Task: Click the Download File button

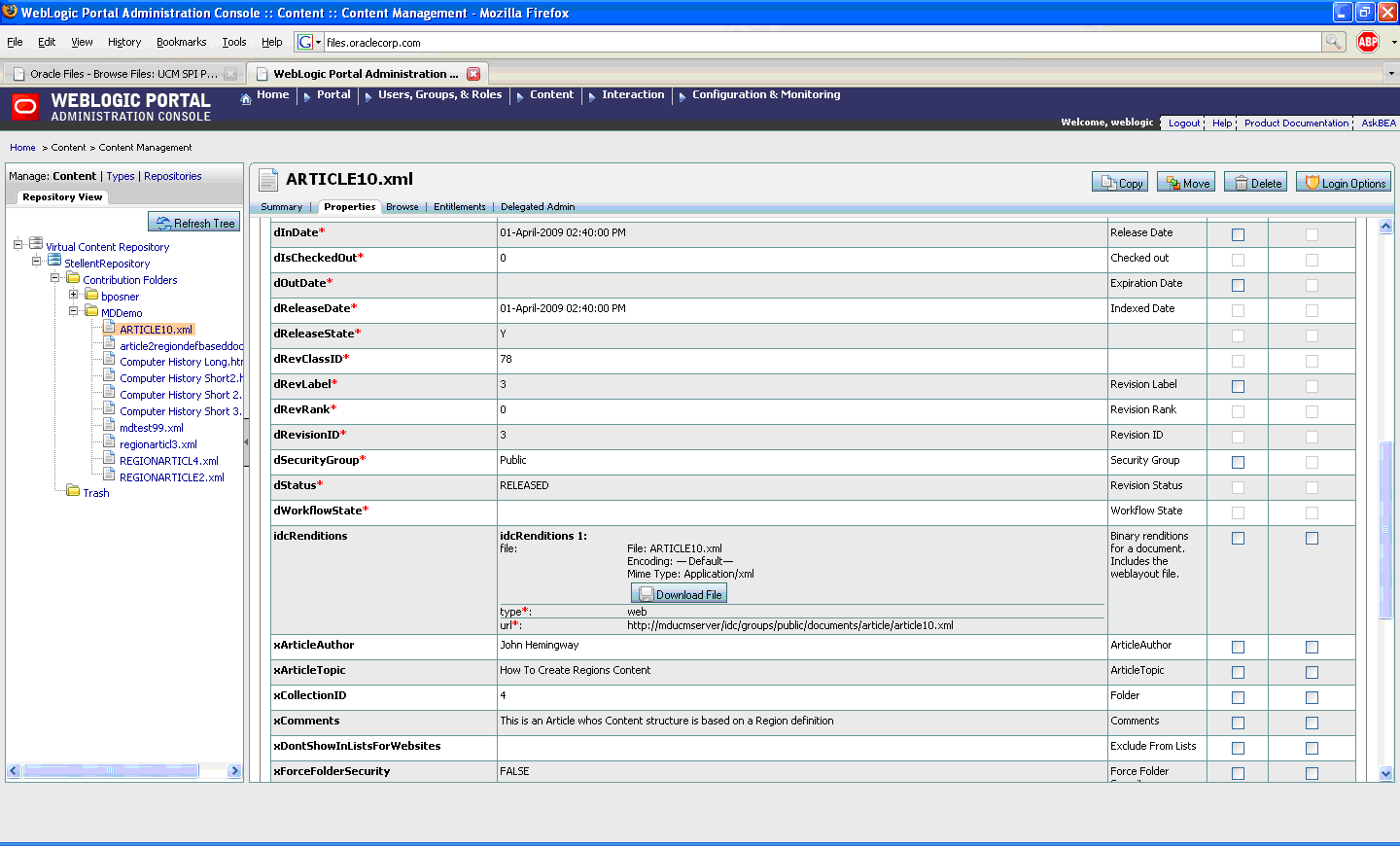Action: pyautogui.click(x=679, y=594)
